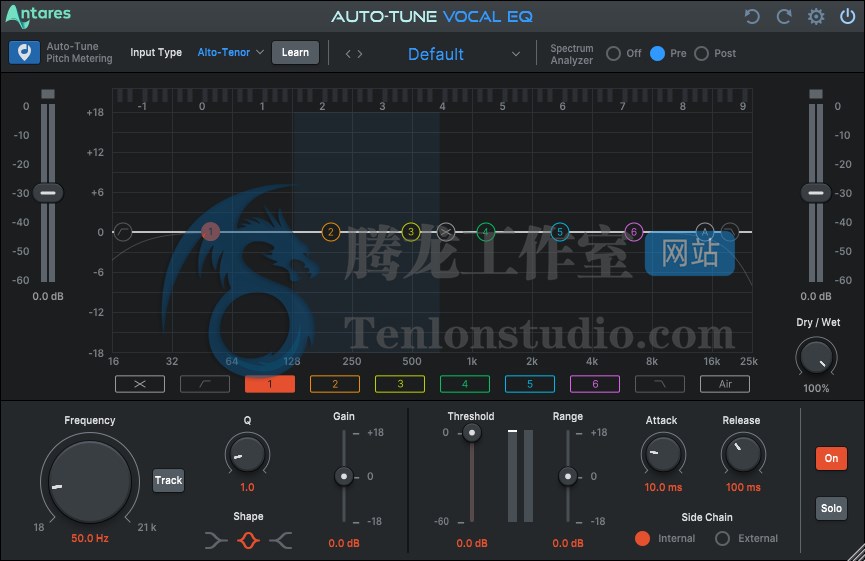865x561 pixels.
Task: Click the Threshold slider handle
Action: (471, 433)
